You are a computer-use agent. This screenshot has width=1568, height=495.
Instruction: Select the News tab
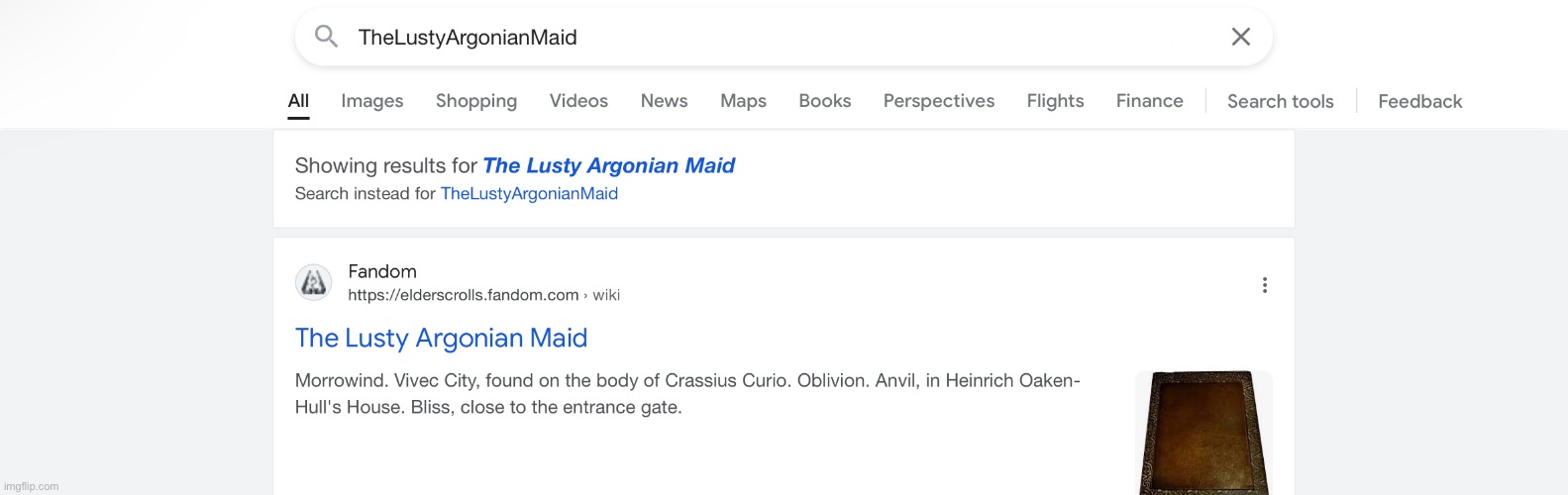pyautogui.click(x=664, y=101)
